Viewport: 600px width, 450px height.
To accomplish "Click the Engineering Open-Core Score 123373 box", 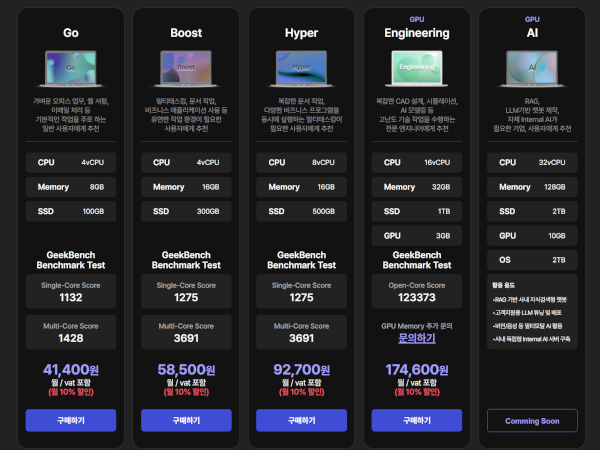I will tap(416, 291).
